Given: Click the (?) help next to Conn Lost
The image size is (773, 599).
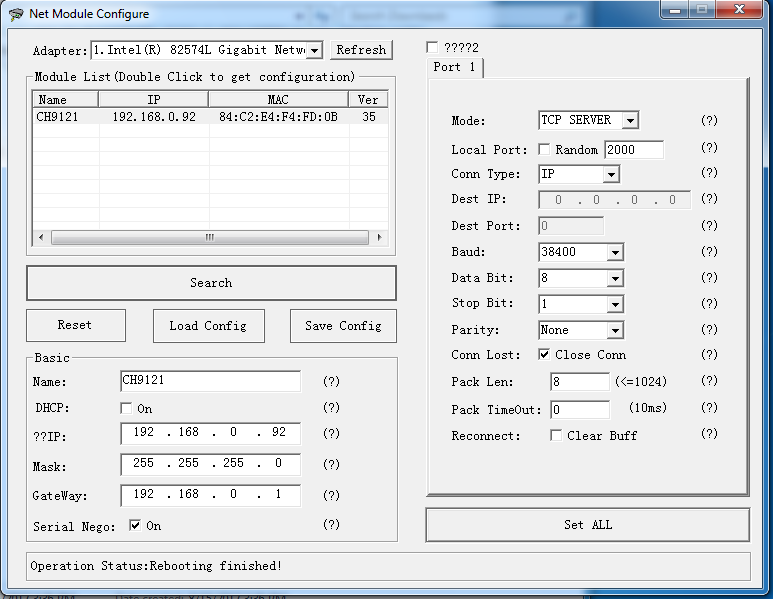Looking at the screenshot, I should click(709, 354).
